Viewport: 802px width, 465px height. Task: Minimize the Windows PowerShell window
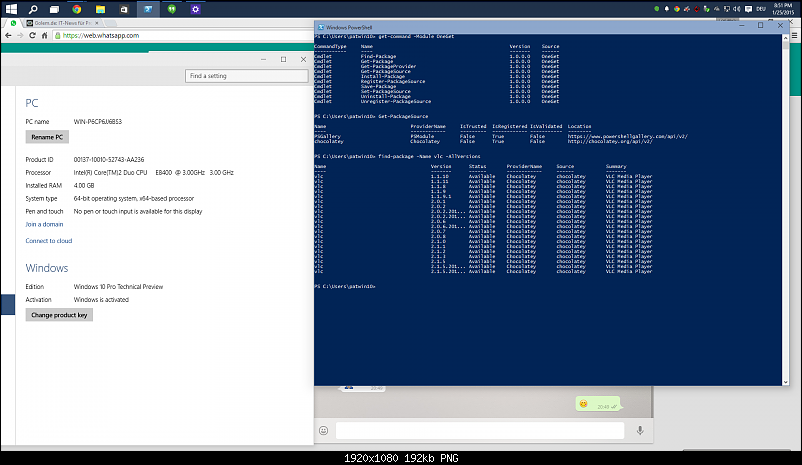pos(742,26)
